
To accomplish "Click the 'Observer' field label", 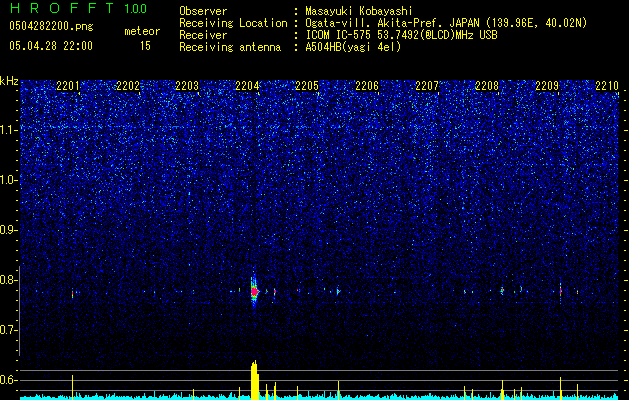I will pos(203,11).
